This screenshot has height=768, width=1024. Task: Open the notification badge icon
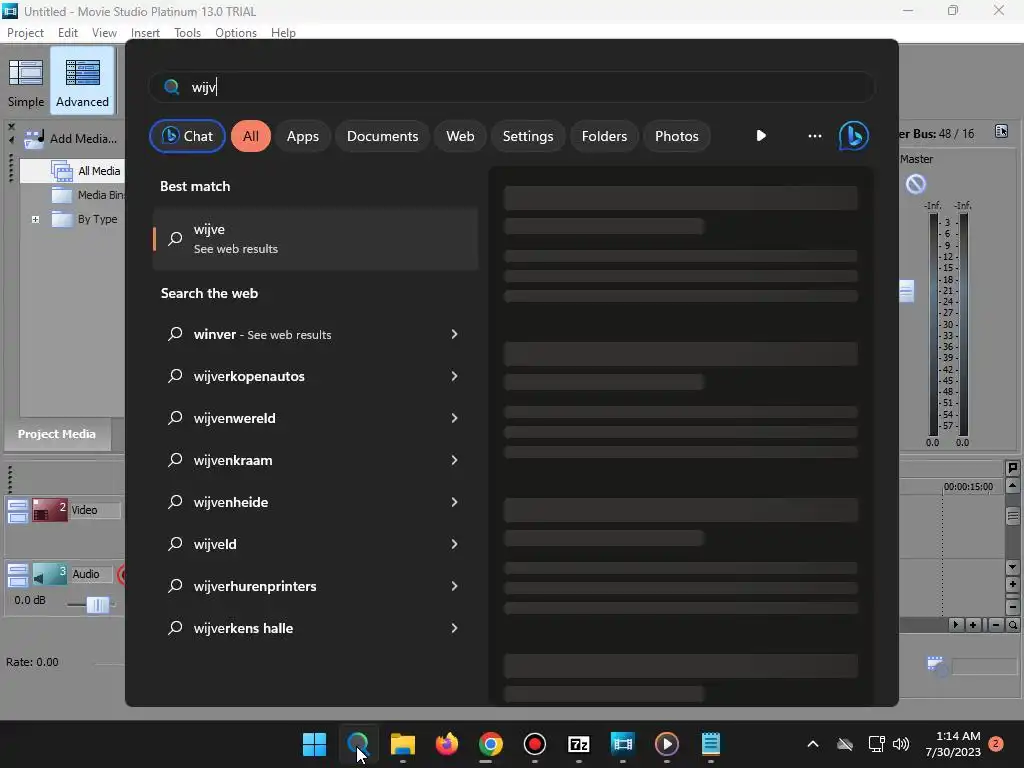(996, 744)
